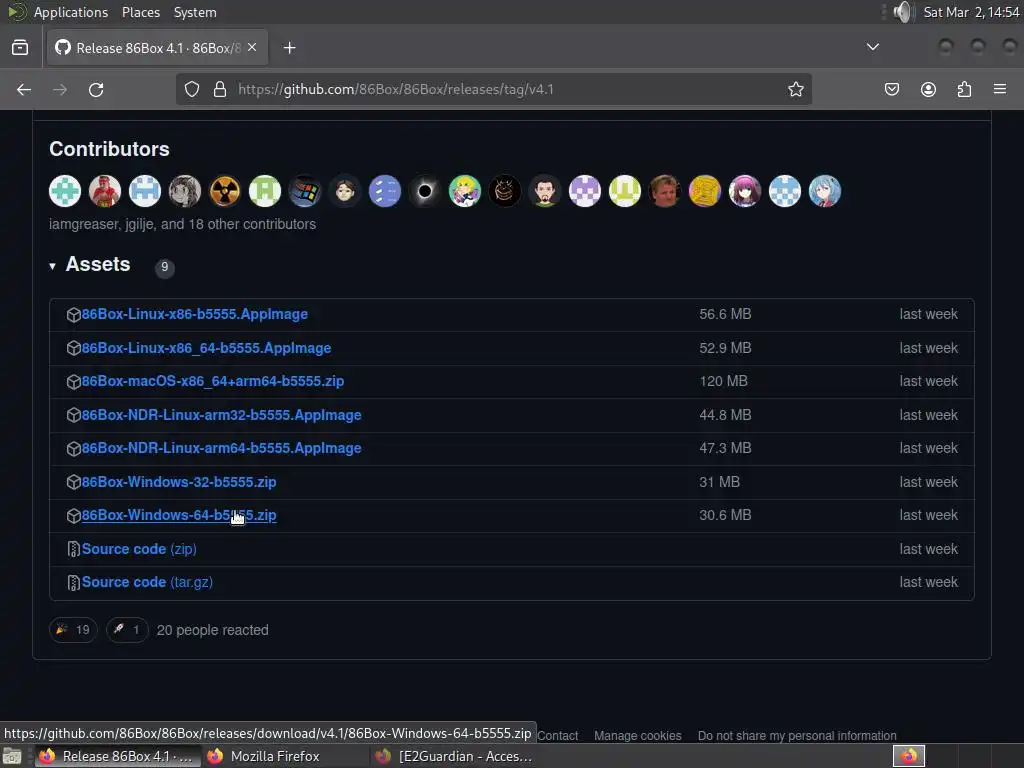Click the package icon beside 86Box-Windows-32-b5555.zip

(73, 483)
